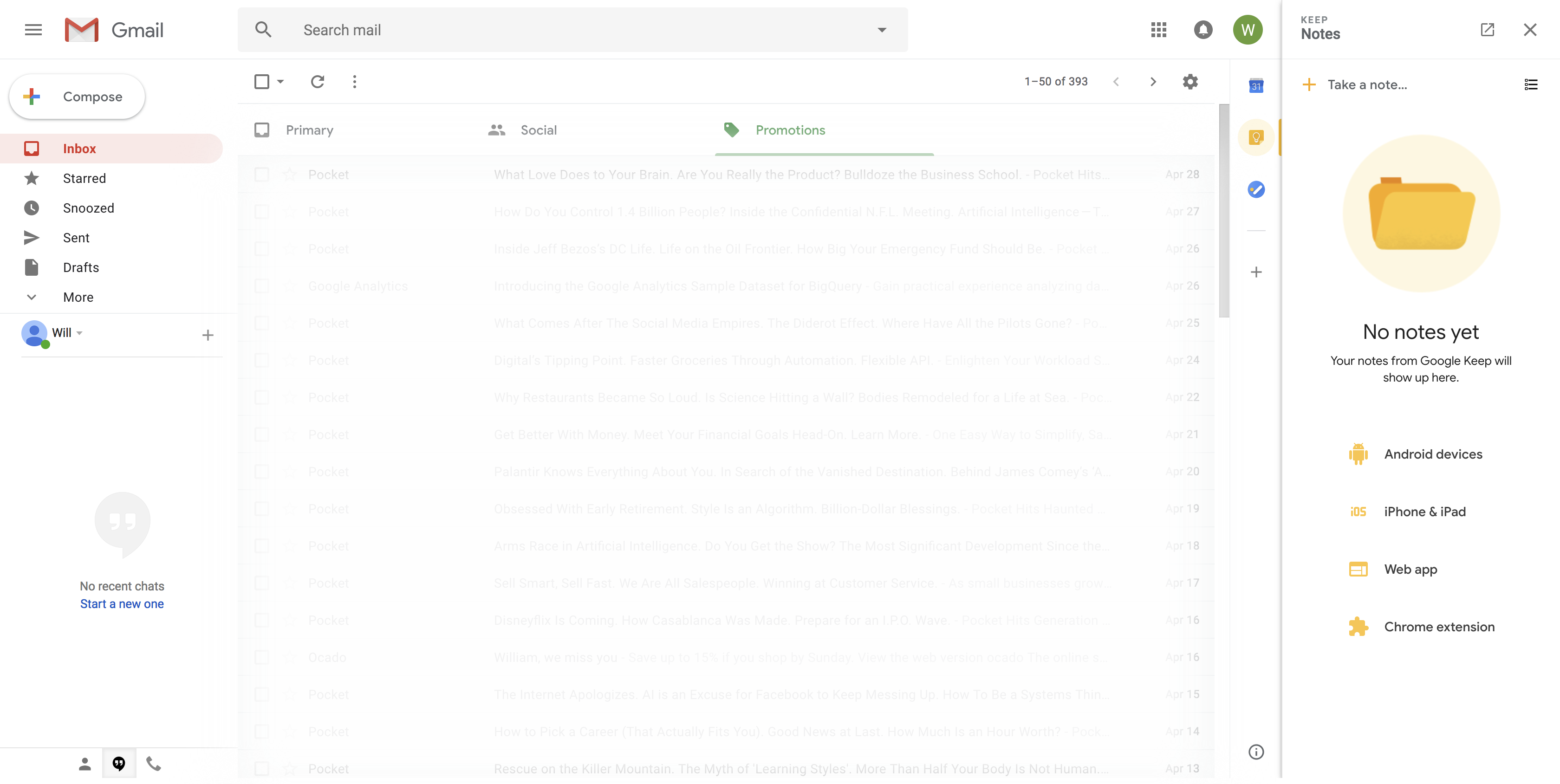Get add-ons with the plus icon
1560x784 pixels.
point(1256,272)
